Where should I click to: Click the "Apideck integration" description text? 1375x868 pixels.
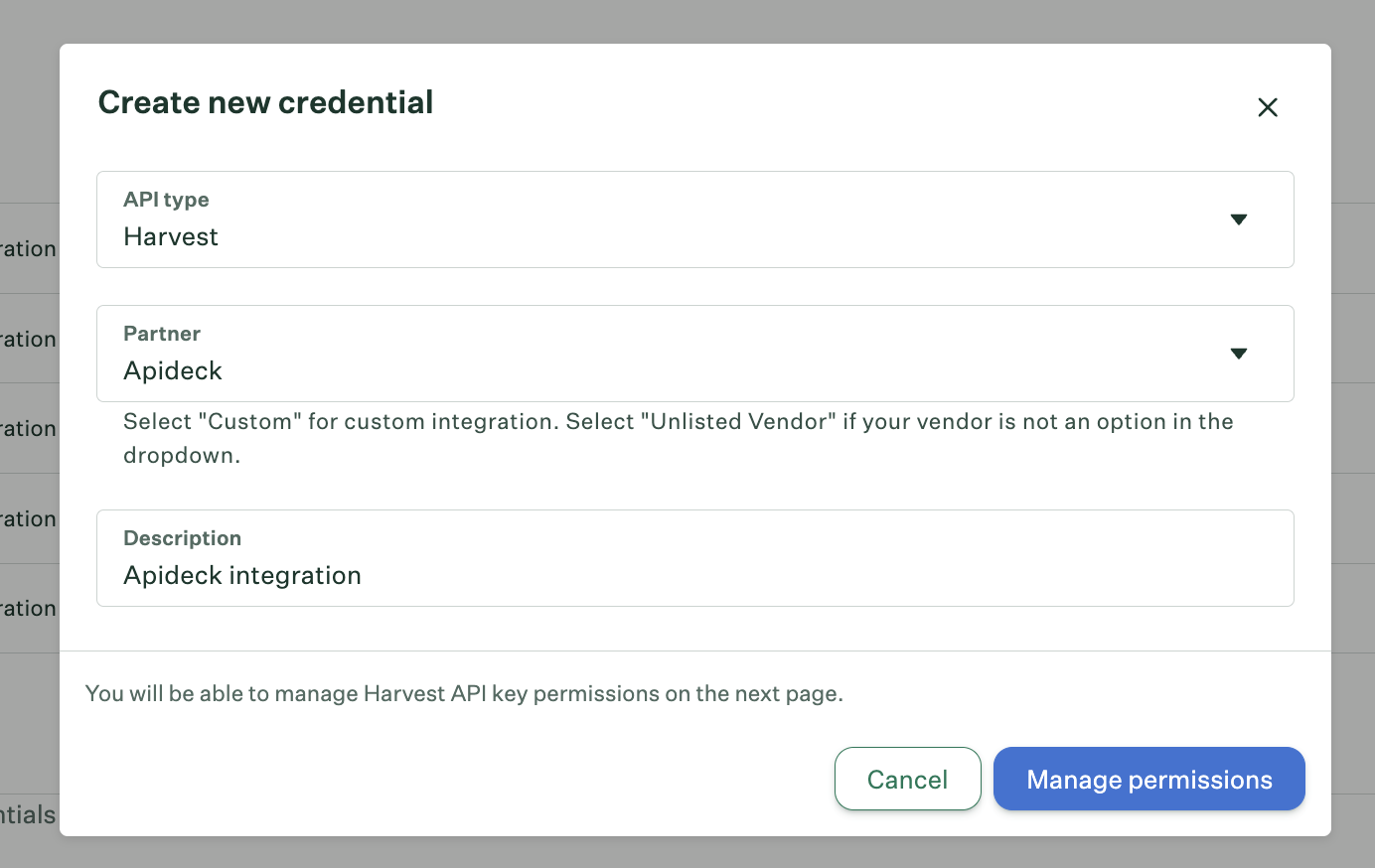click(242, 575)
